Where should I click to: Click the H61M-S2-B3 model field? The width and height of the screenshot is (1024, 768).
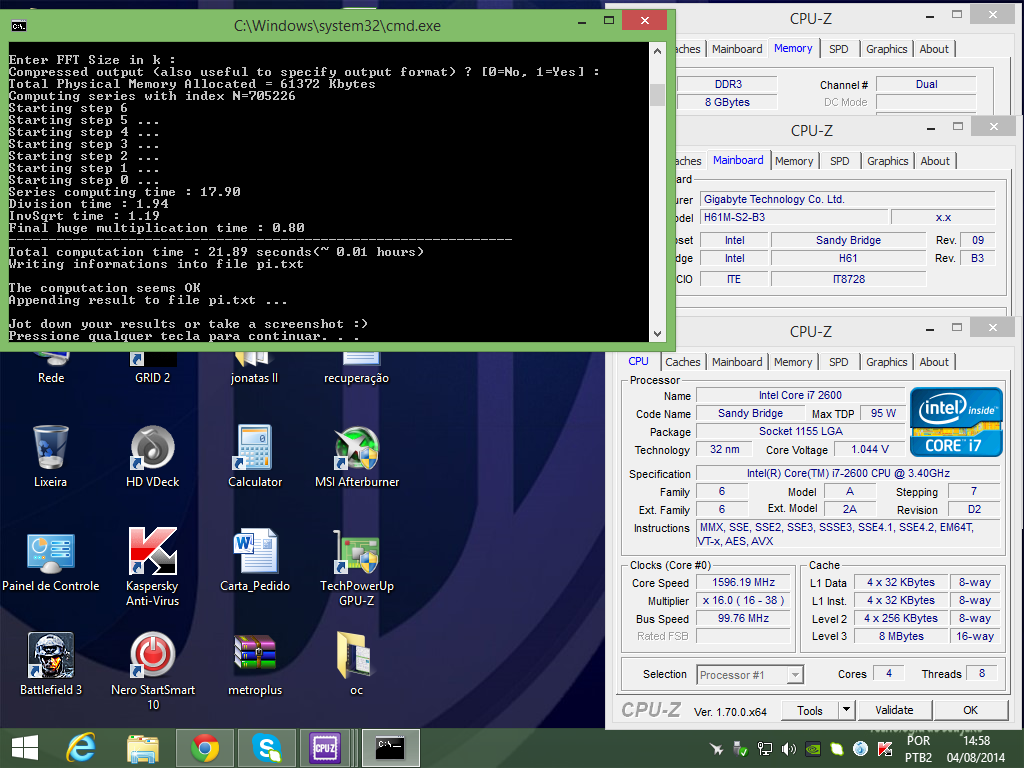pos(794,217)
